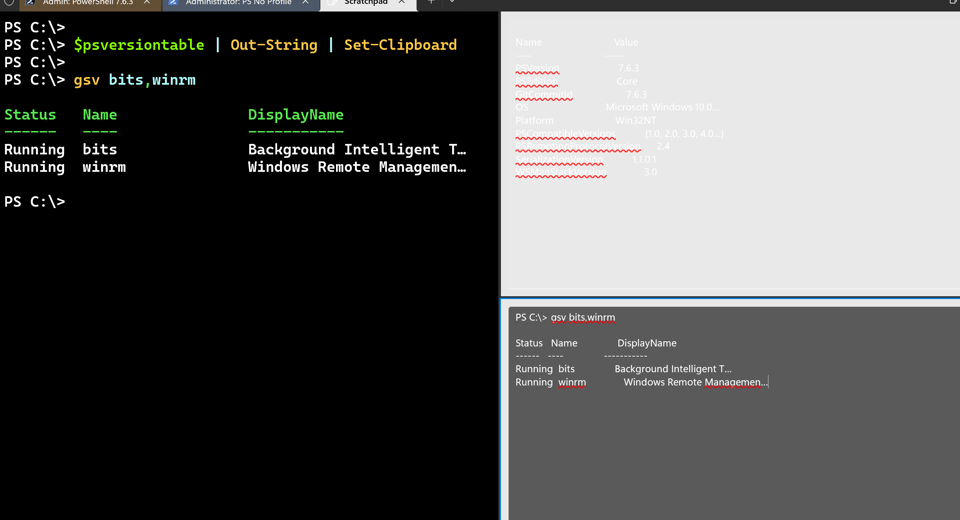Screen dimensions: 960x520
Task: Click the bits entry in the lower scratchpad pane
Action: [x=566, y=369]
